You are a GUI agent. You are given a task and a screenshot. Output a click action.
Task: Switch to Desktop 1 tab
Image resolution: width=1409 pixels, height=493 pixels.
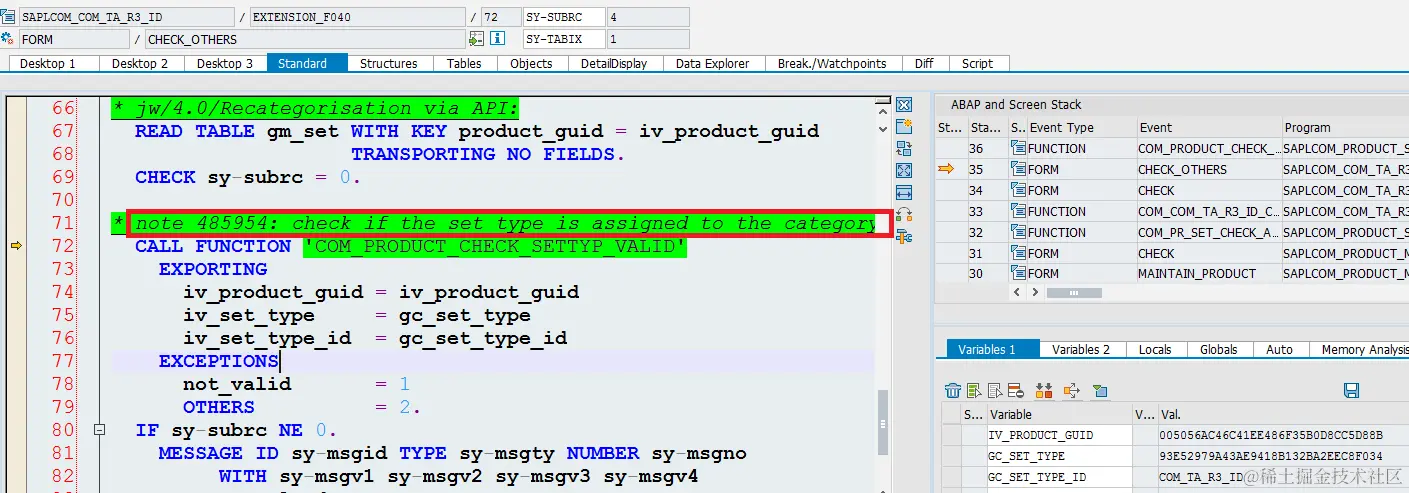(54, 63)
